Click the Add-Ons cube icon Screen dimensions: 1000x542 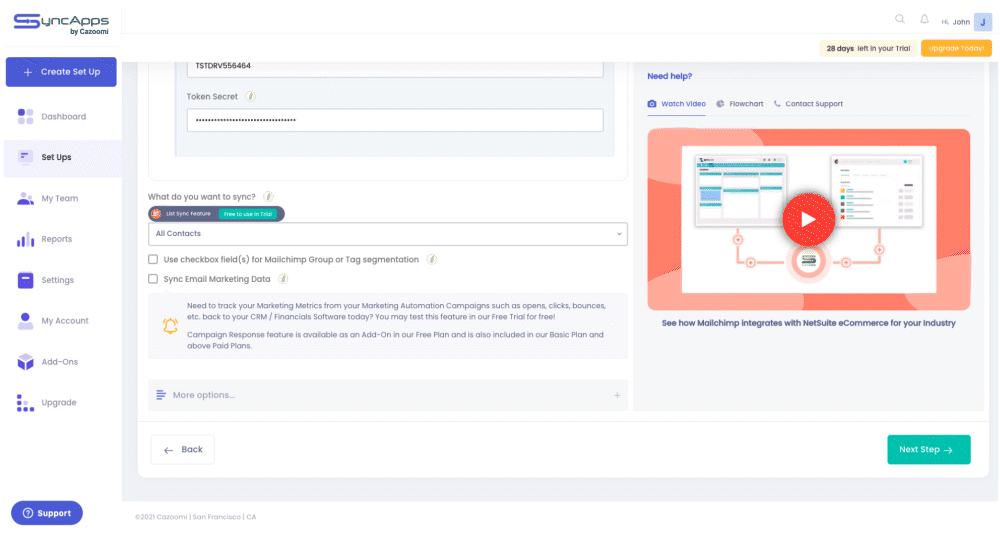[26, 362]
